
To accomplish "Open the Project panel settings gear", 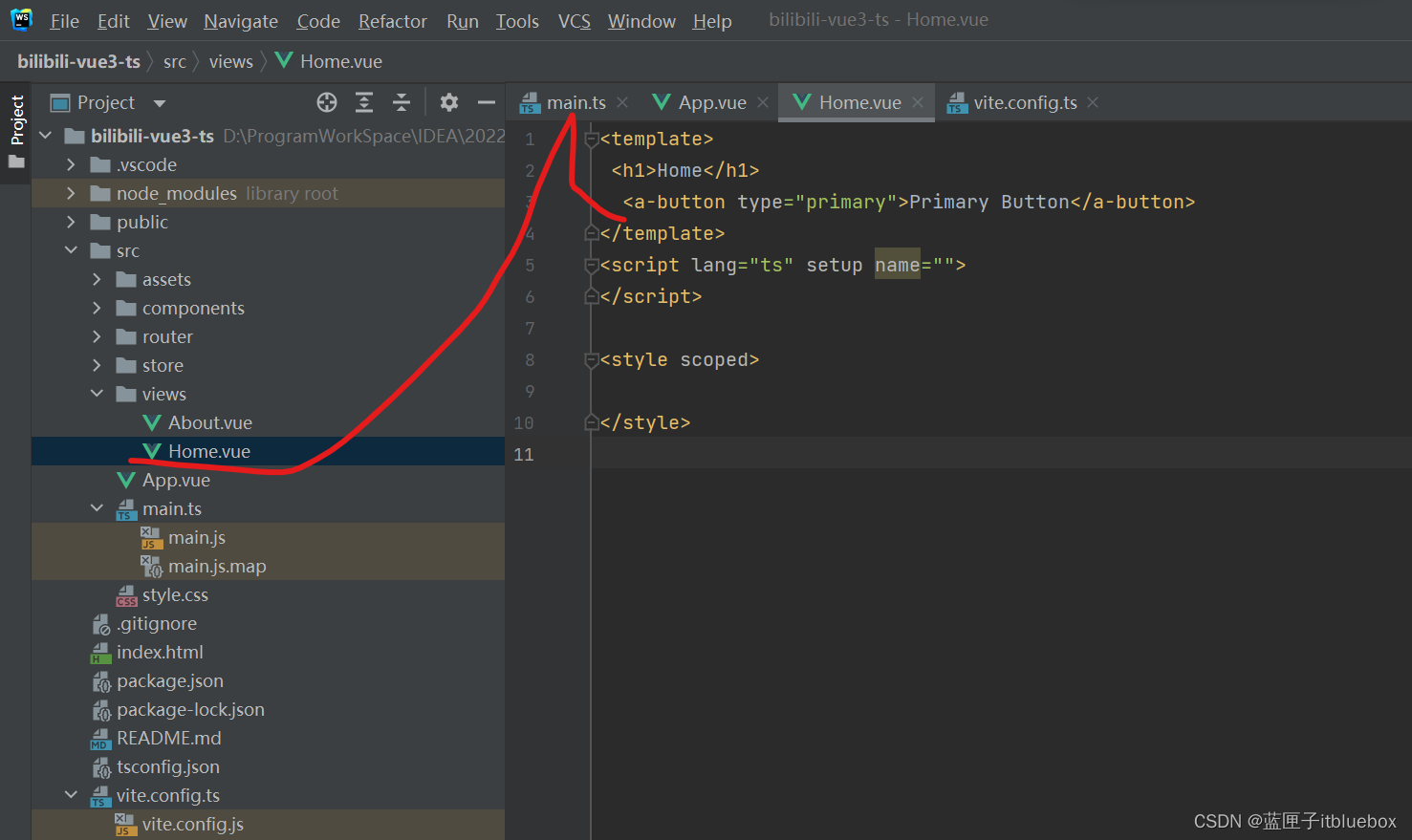I will pyautogui.click(x=449, y=102).
